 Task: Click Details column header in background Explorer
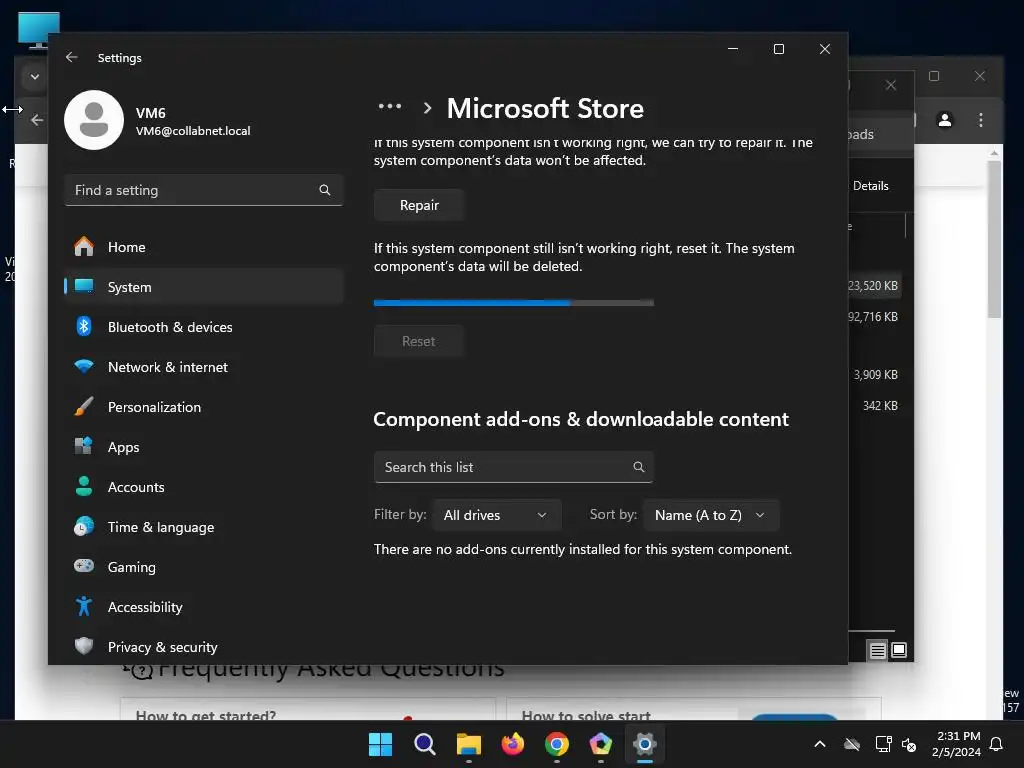pos(871,186)
